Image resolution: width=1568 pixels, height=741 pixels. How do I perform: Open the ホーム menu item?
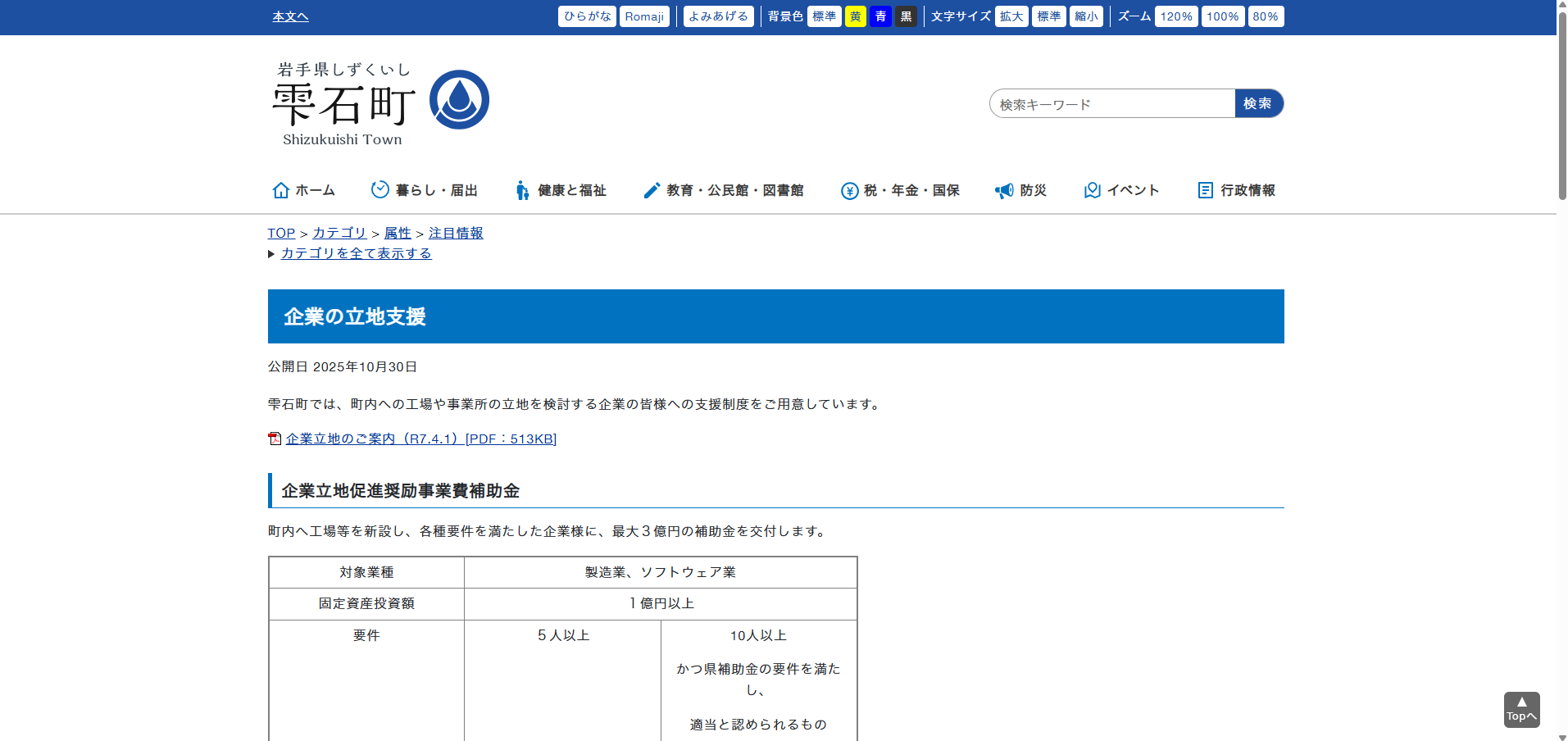tap(304, 190)
